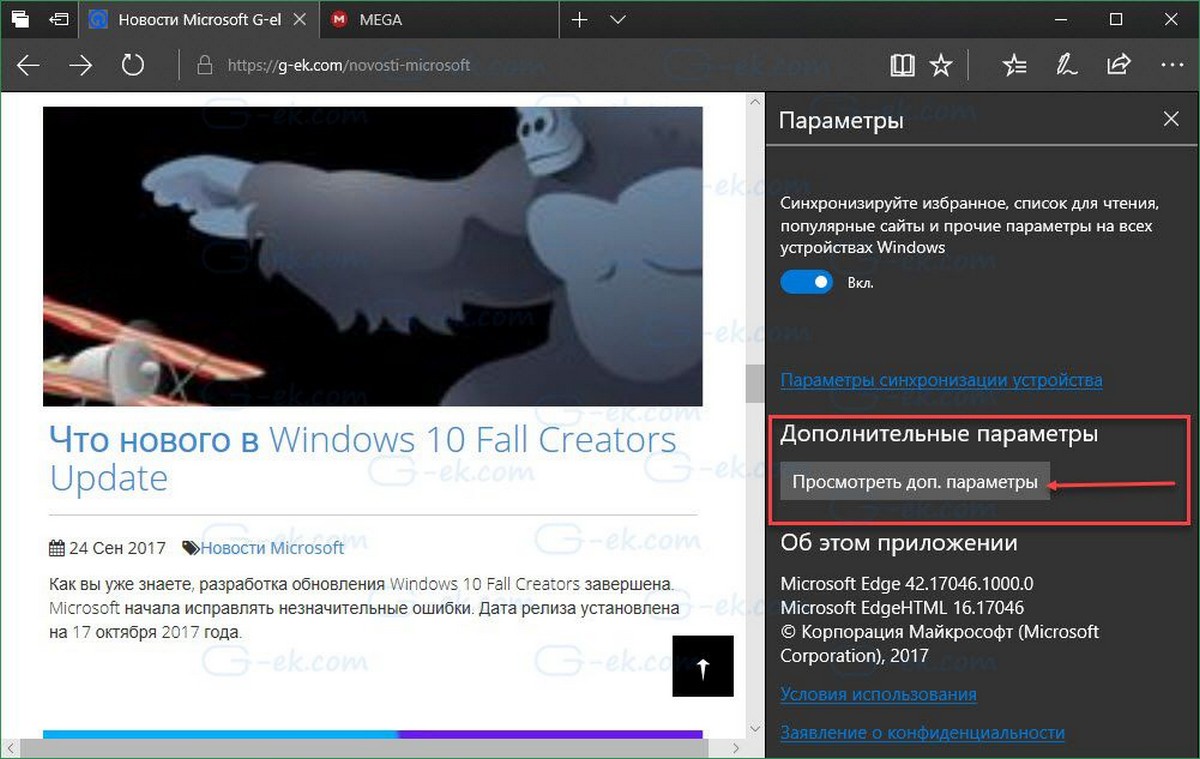Open Reading view book icon

coord(902,65)
